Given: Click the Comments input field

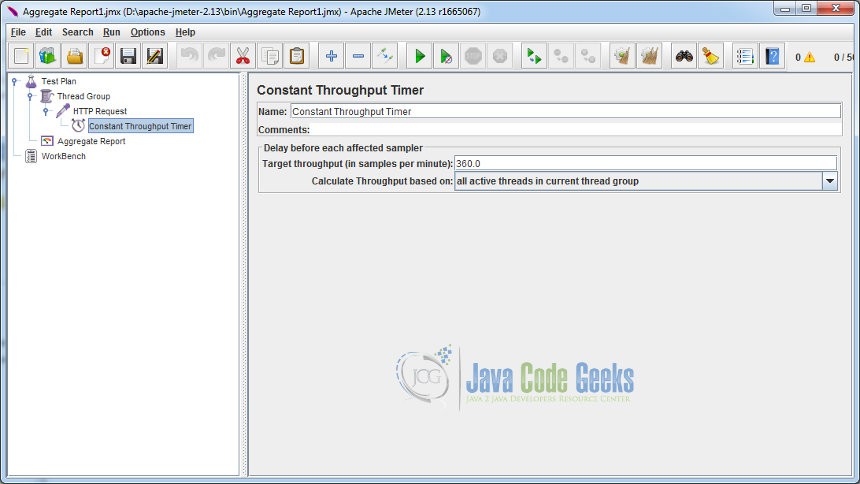Looking at the screenshot, I should pos(576,130).
